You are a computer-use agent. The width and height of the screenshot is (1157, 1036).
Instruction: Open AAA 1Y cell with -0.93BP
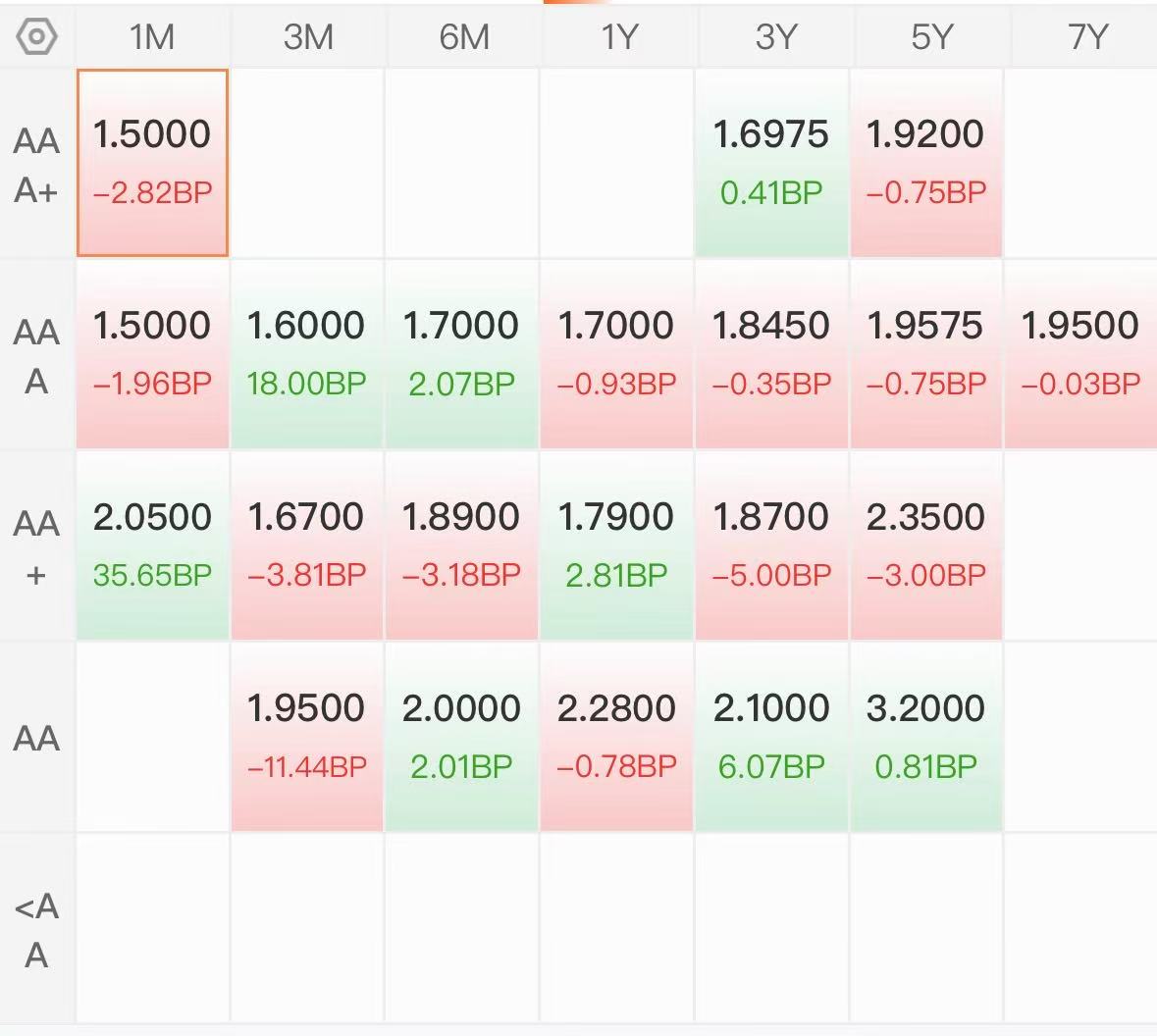[x=617, y=355]
